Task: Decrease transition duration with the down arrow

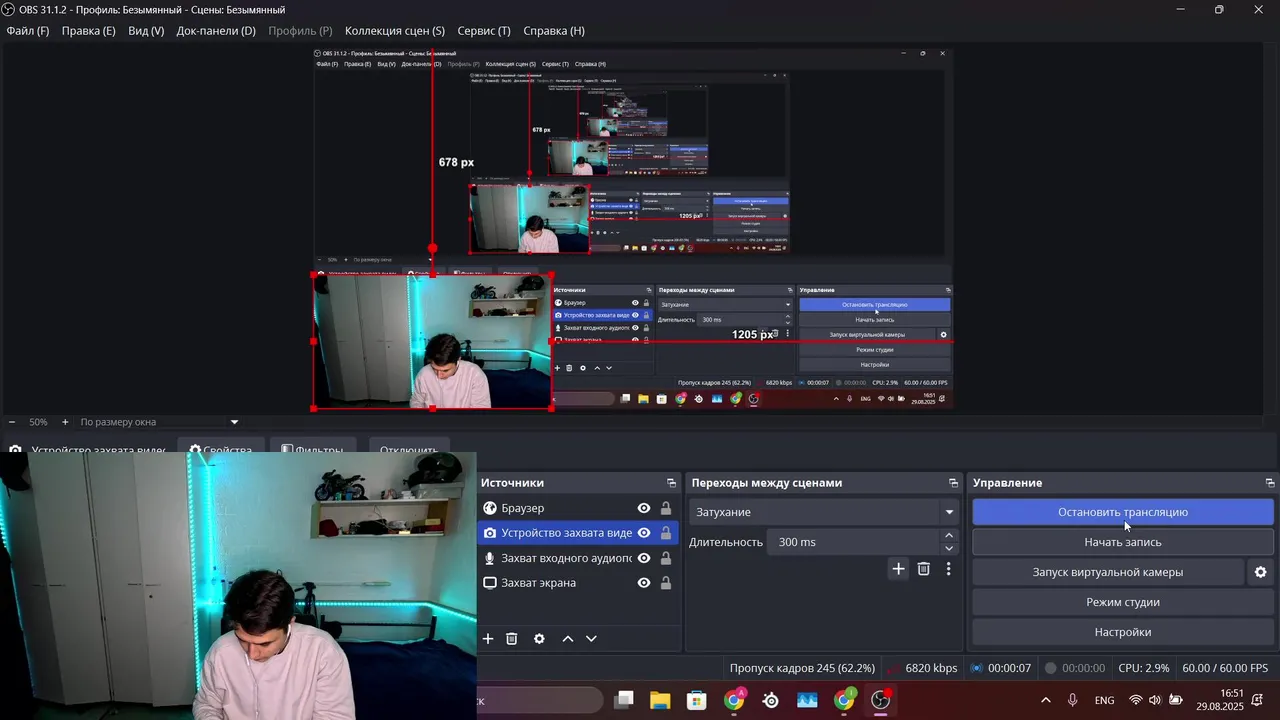Action: coord(949,548)
